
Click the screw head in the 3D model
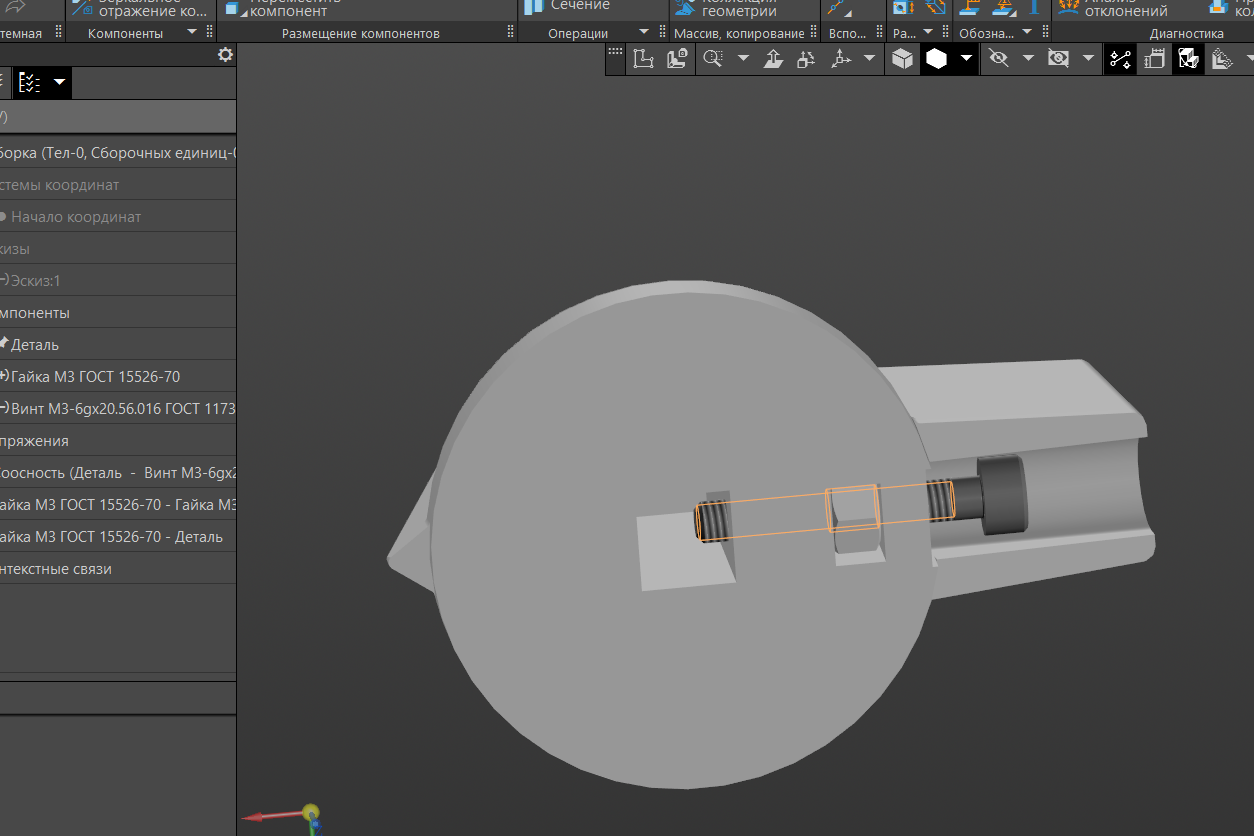[1002, 494]
